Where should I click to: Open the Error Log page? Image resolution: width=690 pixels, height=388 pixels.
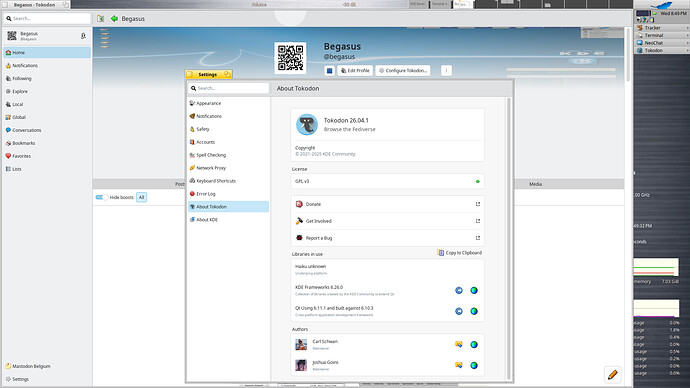coord(228,194)
